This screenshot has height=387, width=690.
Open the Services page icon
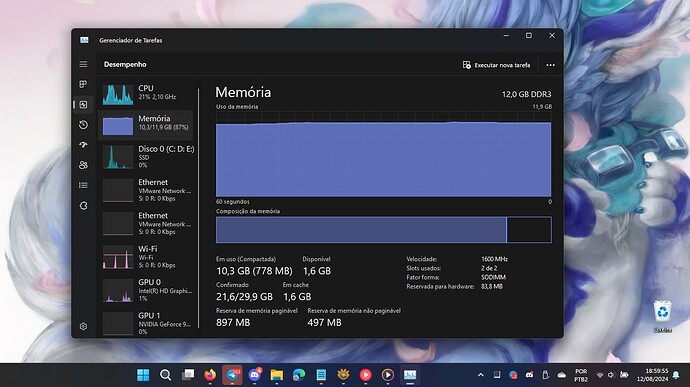pyautogui.click(x=83, y=206)
